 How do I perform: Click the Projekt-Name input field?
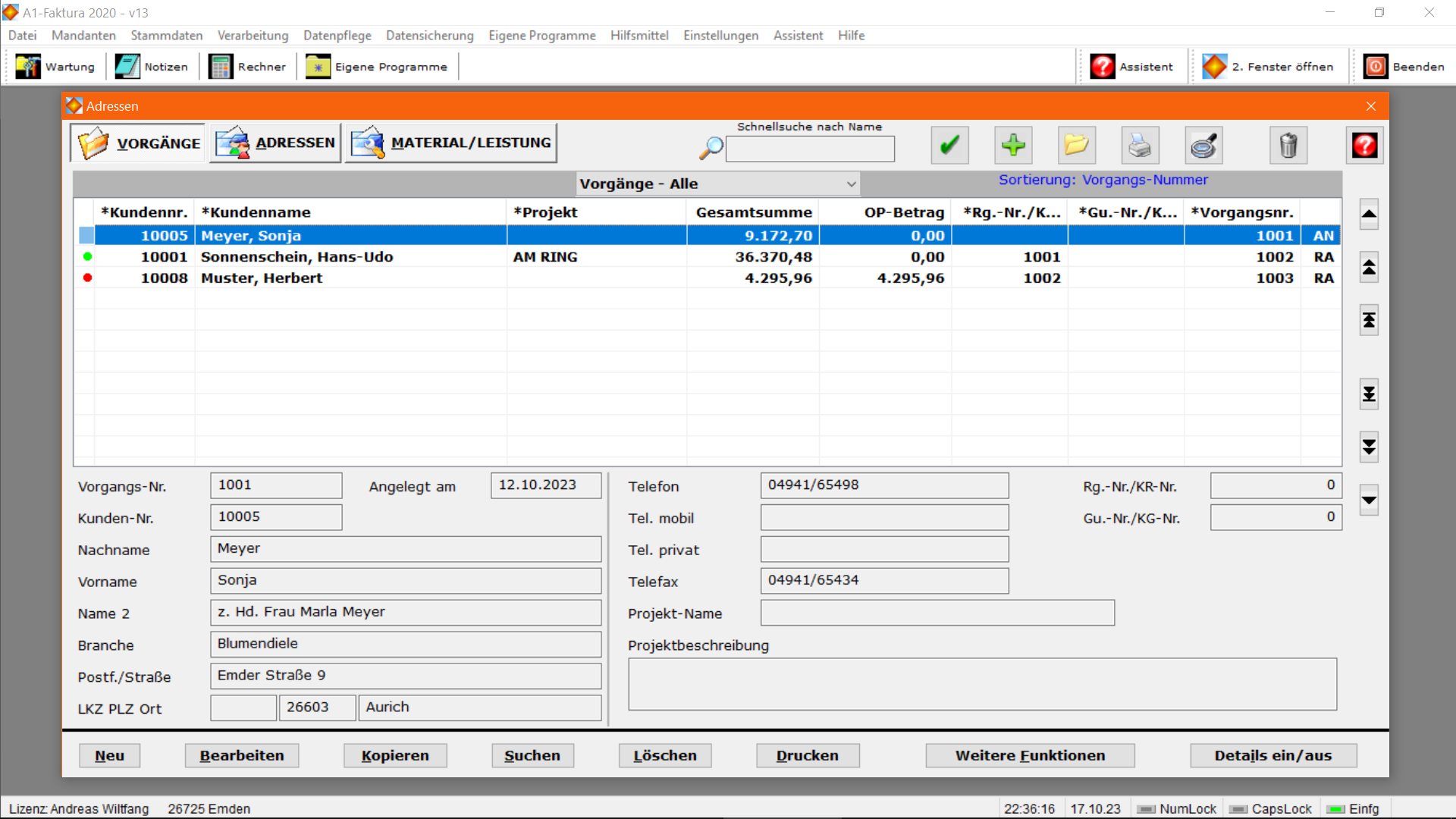tap(937, 613)
